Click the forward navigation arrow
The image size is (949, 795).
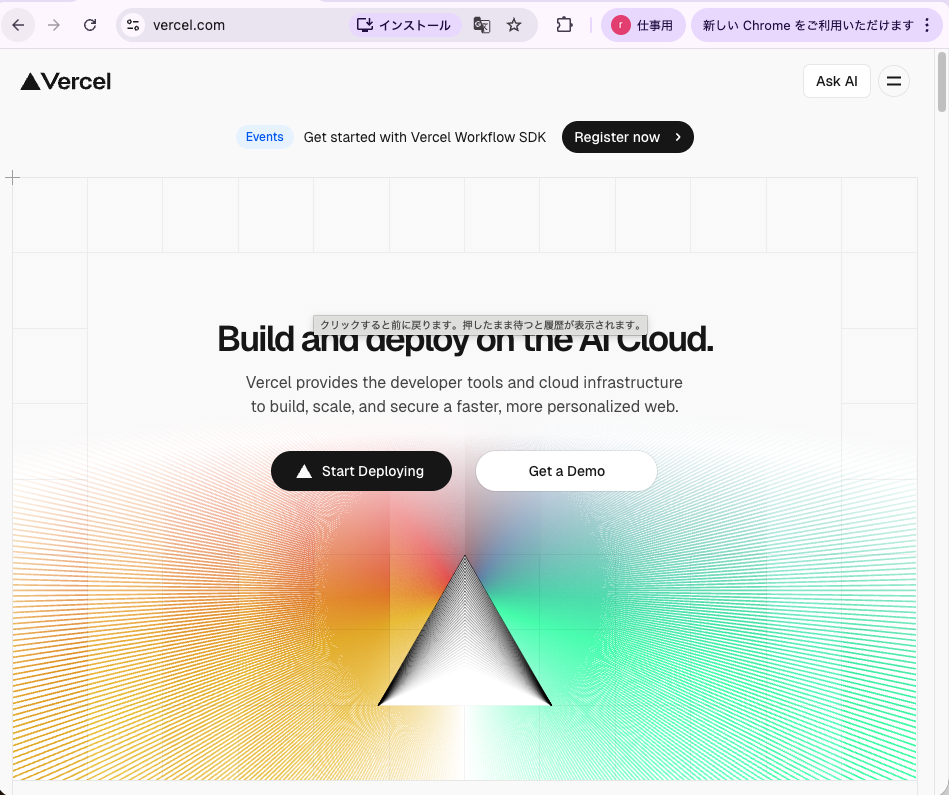[x=54, y=25]
